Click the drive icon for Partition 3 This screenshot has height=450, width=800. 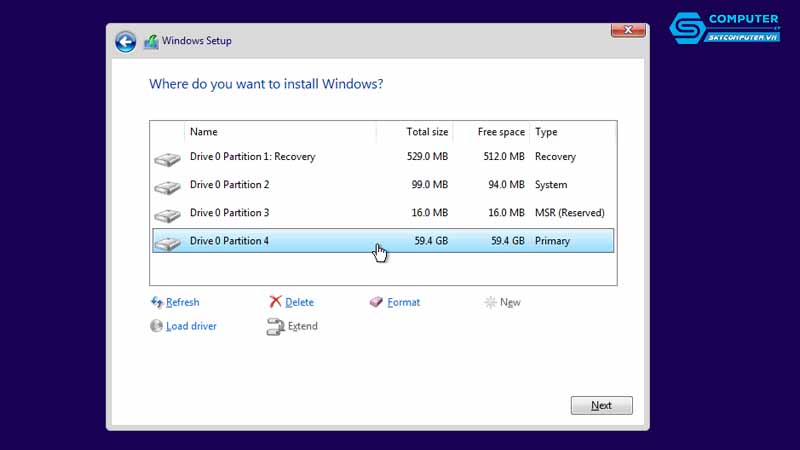167,214
